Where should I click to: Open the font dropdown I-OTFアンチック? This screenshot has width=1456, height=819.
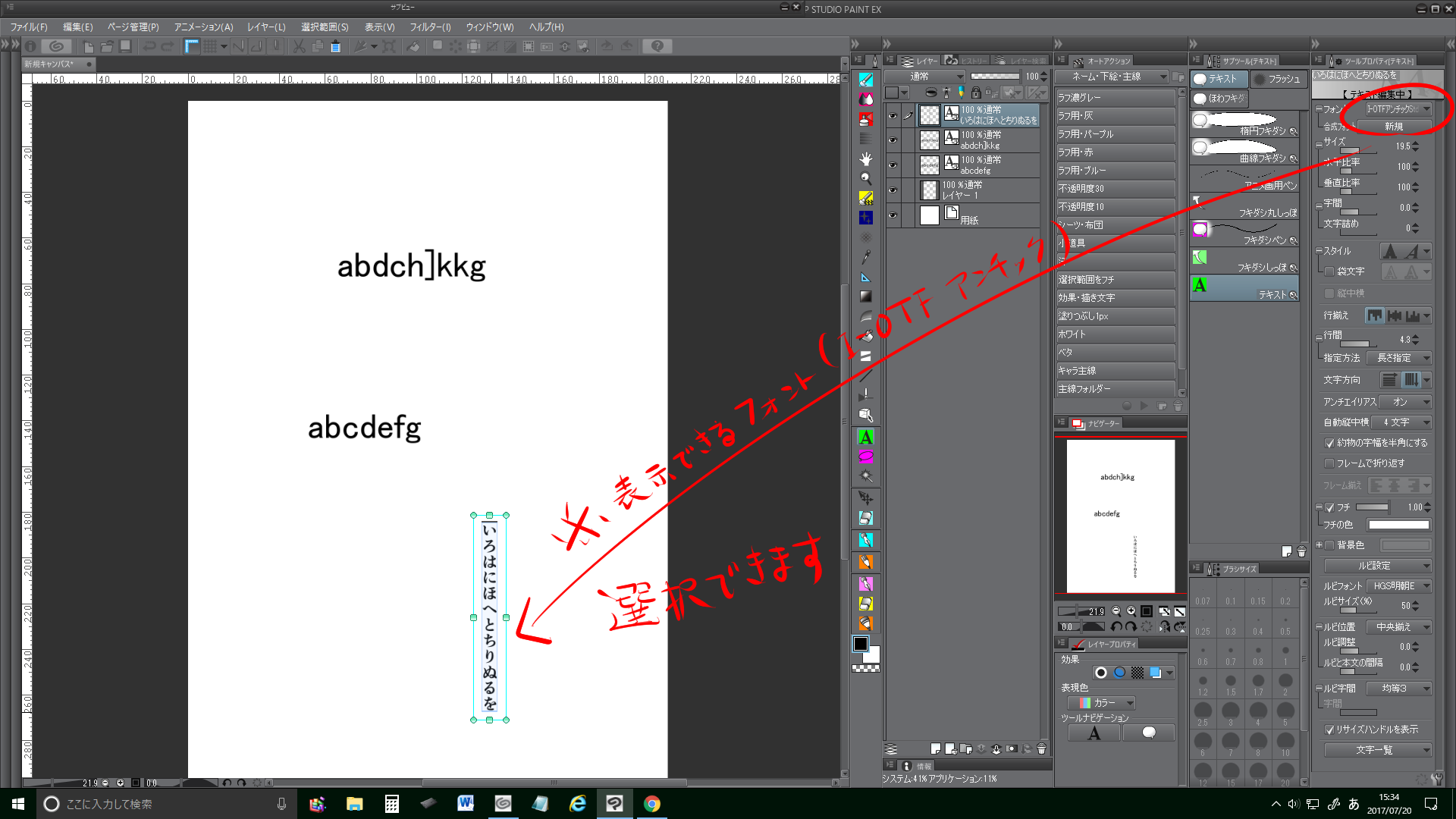tap(1398, 109)
